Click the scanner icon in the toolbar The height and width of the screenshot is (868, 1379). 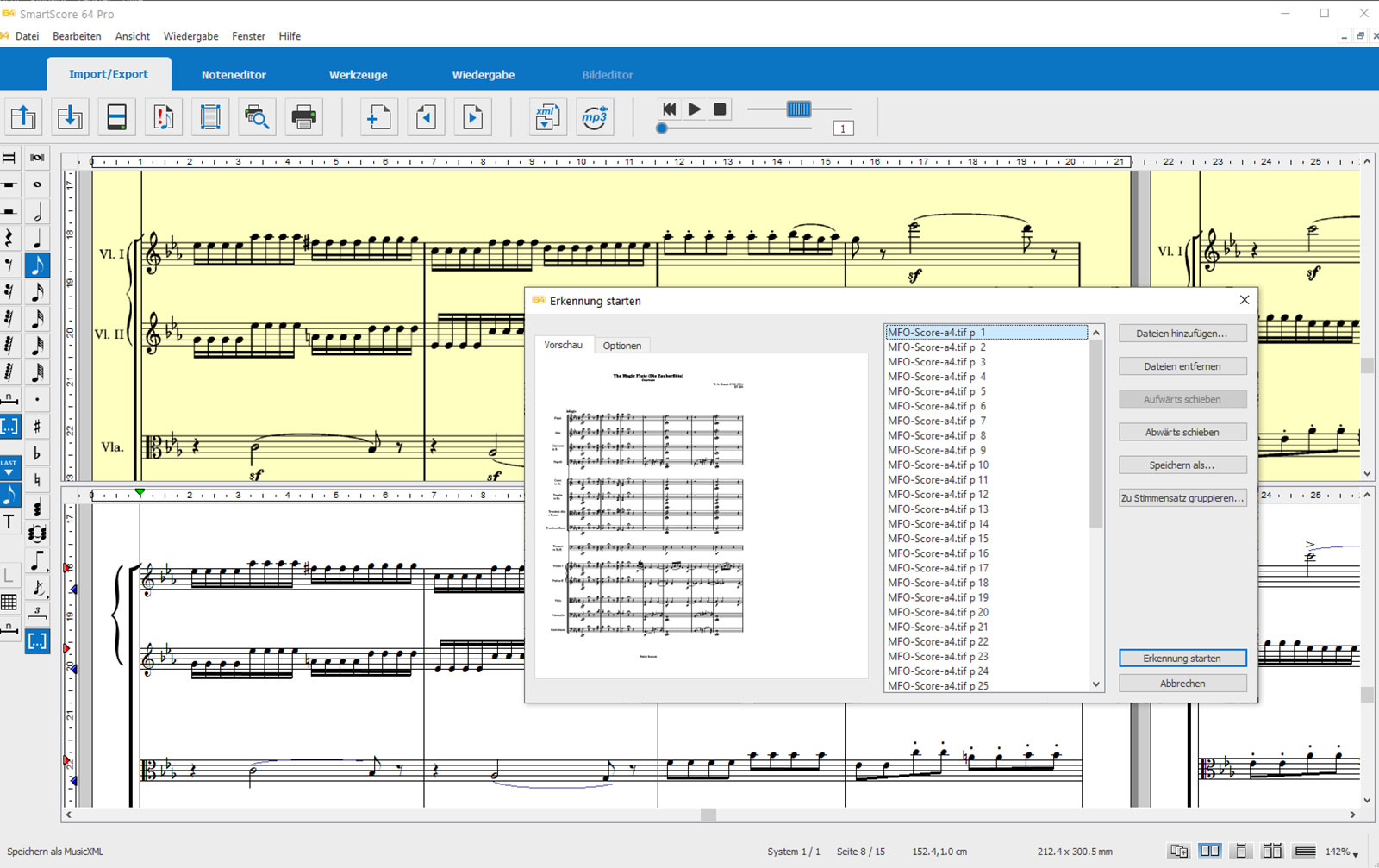click(x=116, y=116)
